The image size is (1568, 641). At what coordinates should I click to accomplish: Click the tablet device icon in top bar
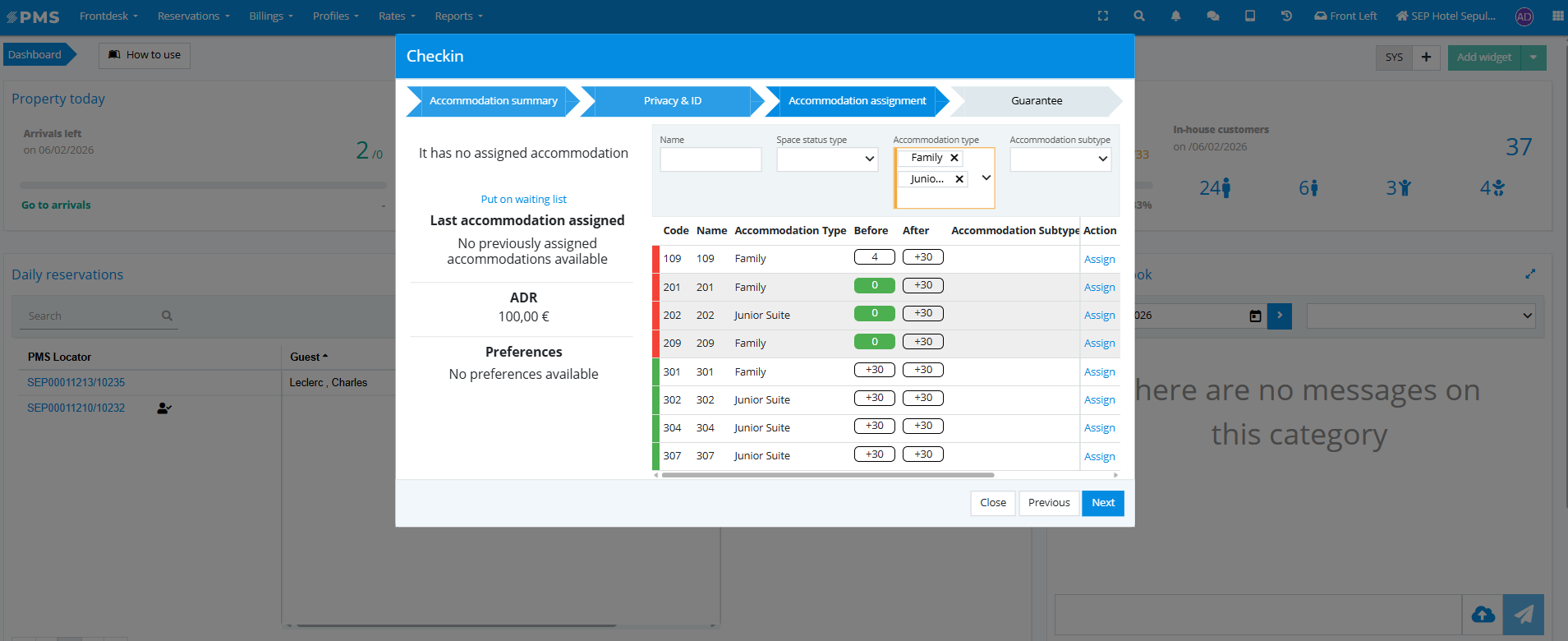1250,16
